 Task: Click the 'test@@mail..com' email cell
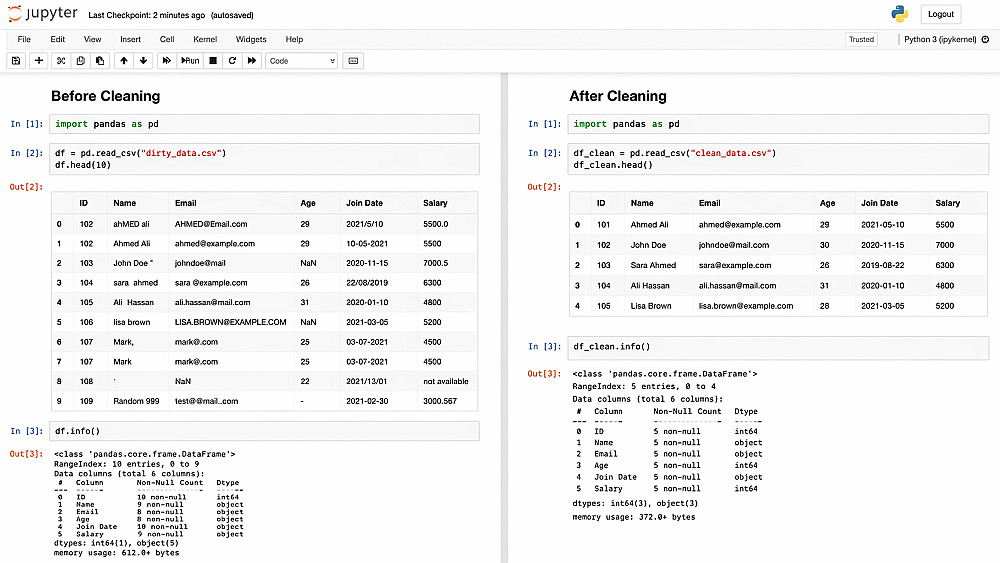click(x=207, y=402)
